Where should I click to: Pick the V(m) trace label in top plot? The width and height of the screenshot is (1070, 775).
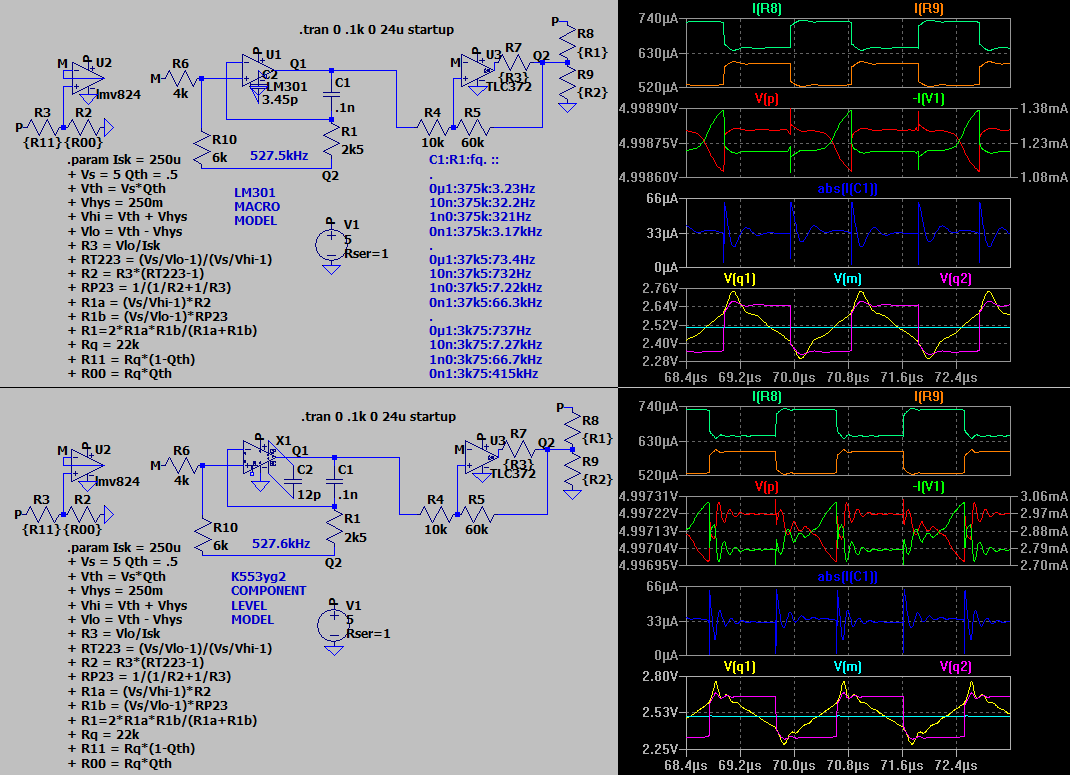pos(847,279)
